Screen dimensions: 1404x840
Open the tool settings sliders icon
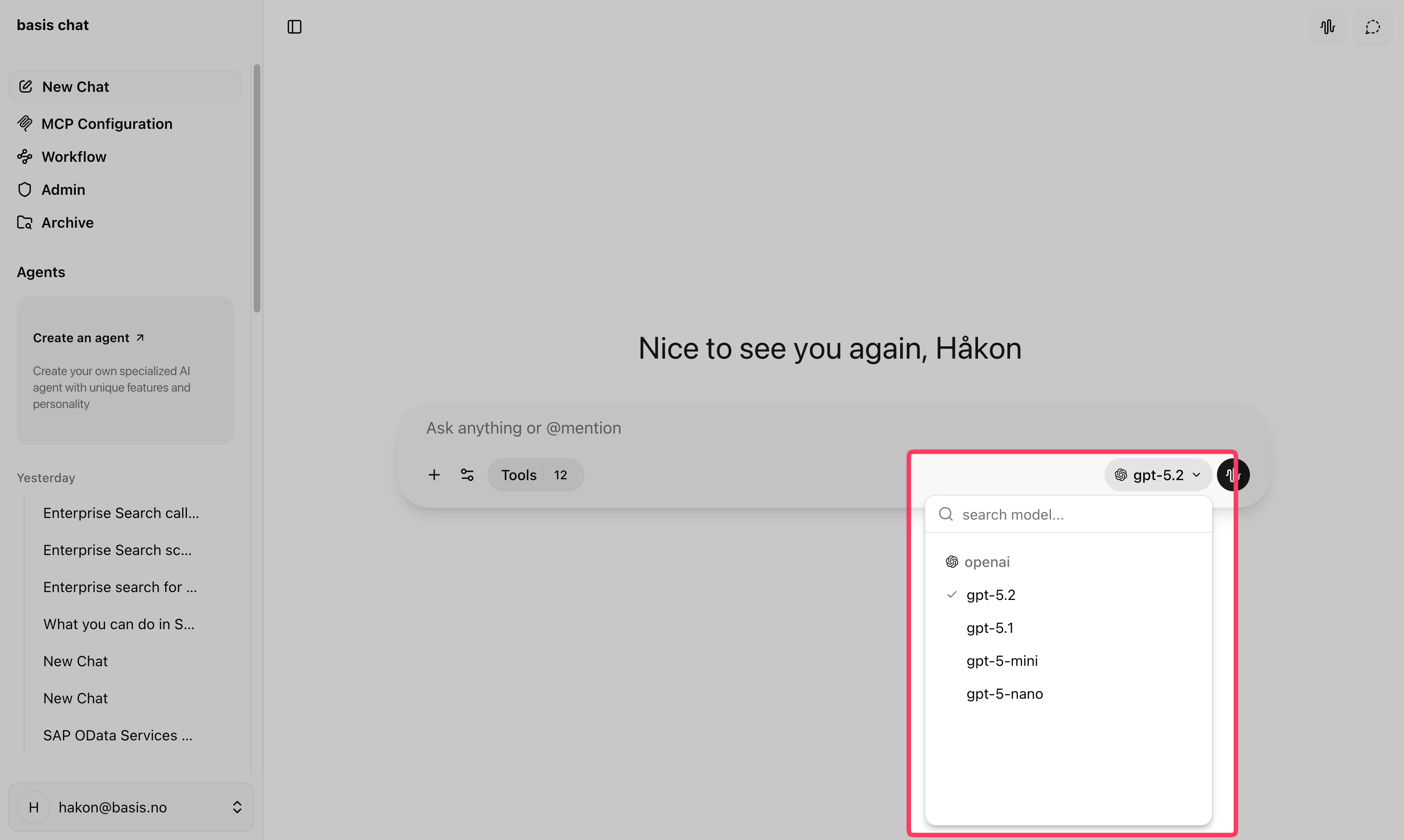click(x=467, y=474)
